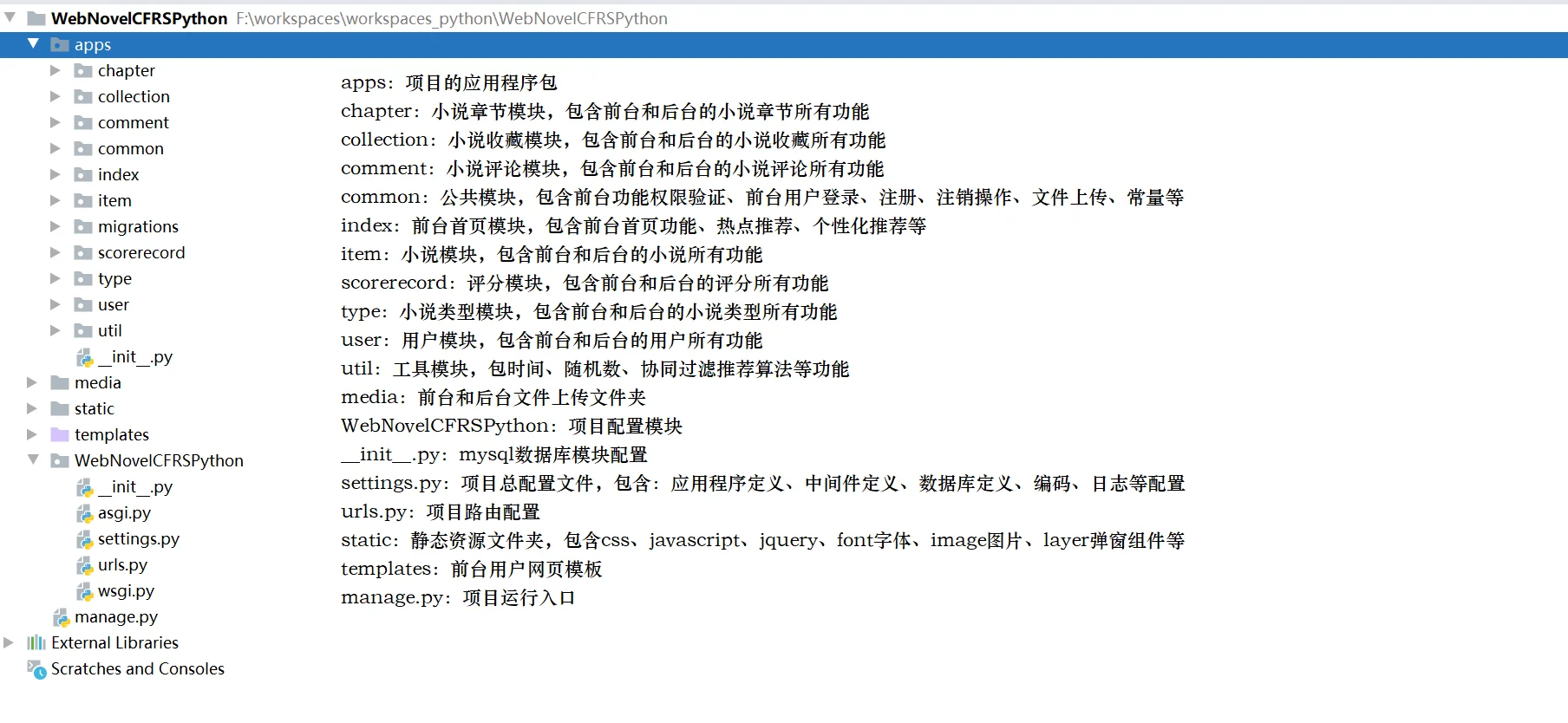Click the scorerecord package folder icon
Screen dimensions: 1568x723
pyautogui.click(x=83, y=252)
